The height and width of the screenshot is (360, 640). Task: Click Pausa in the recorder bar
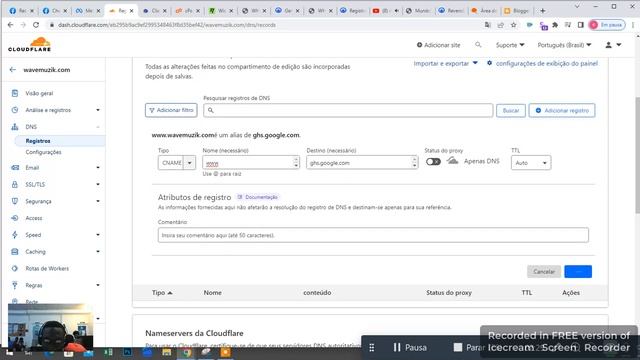click(410, 347)
